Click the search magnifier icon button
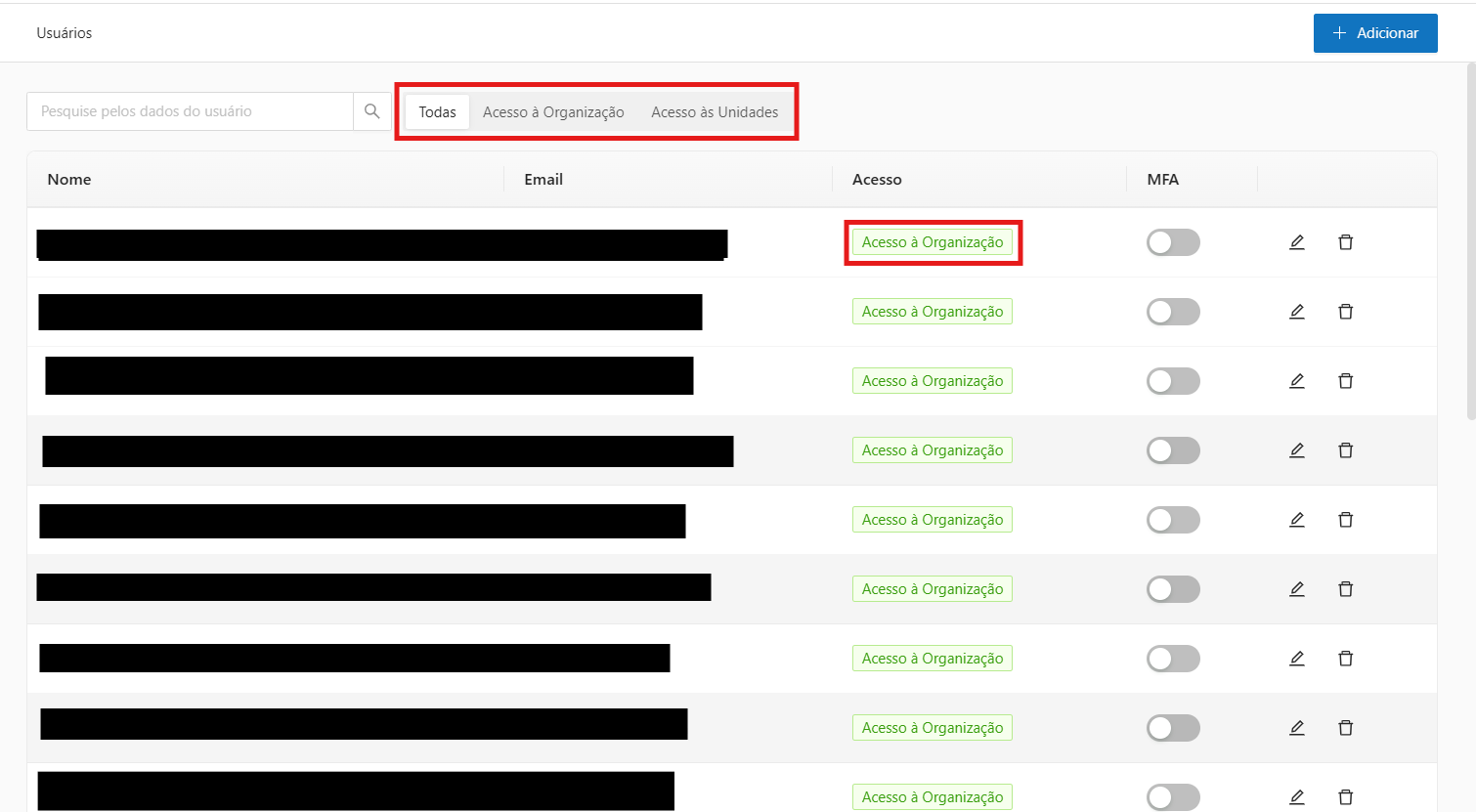 point(371,111)
